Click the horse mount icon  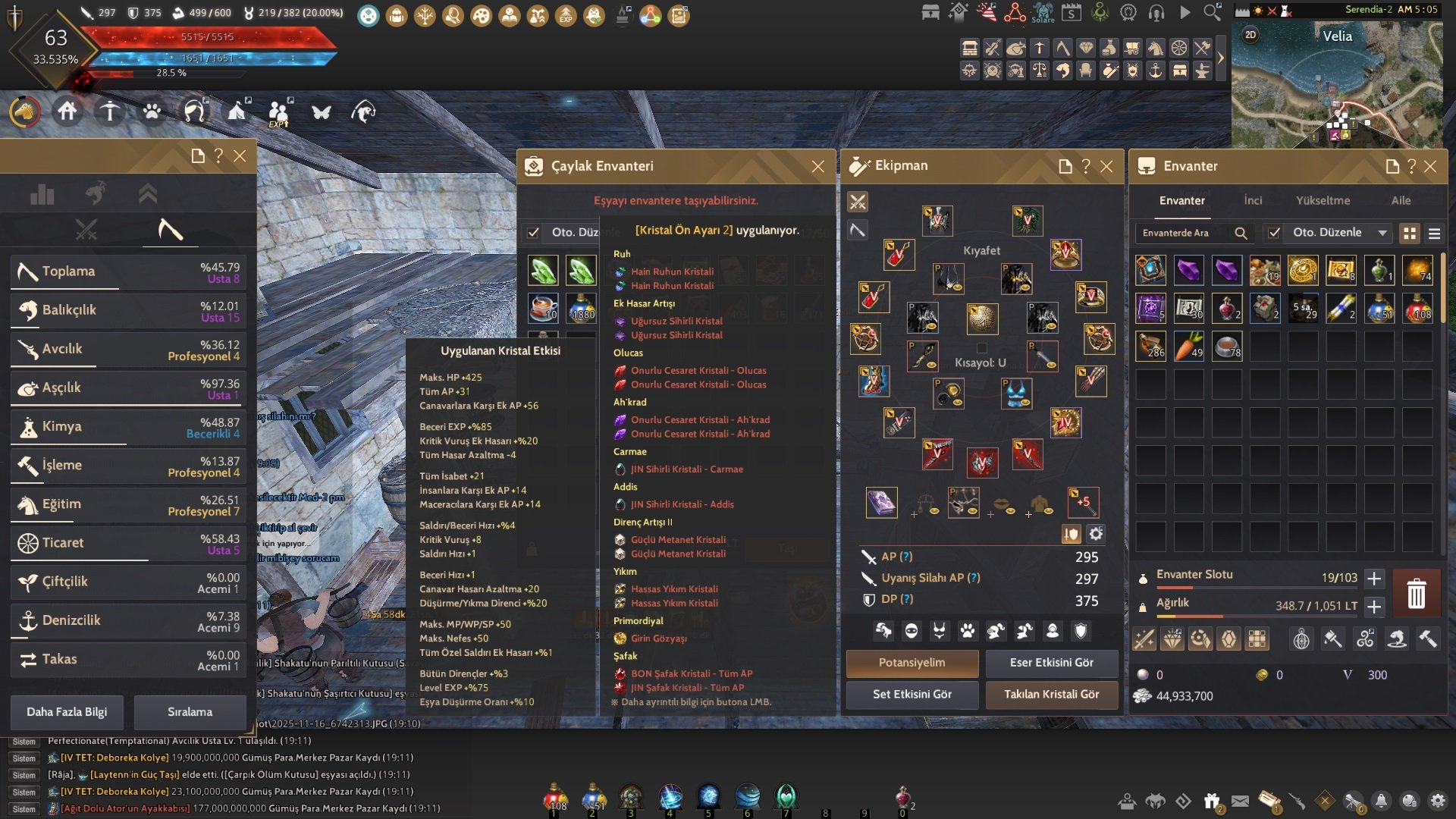tap(25, 112)
